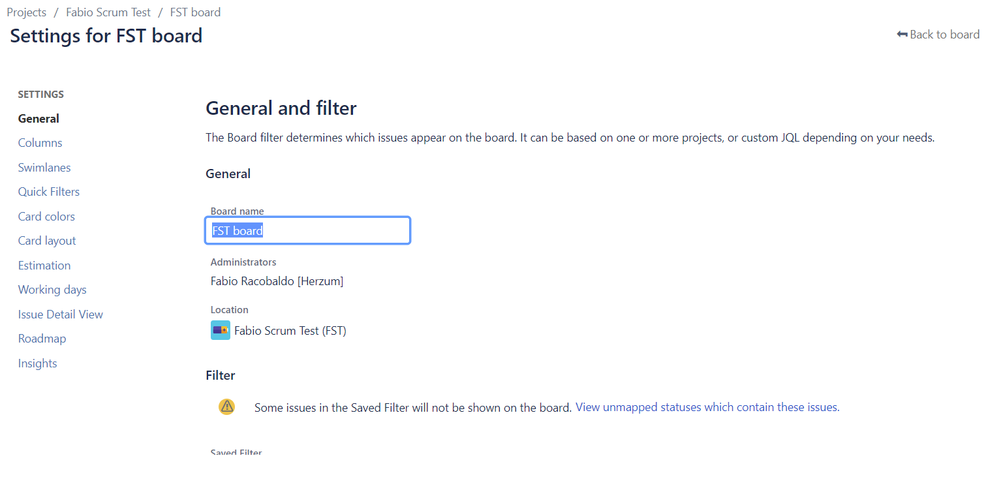
Task: Select Card layout in settings sidebar
Action: point(47,241)
